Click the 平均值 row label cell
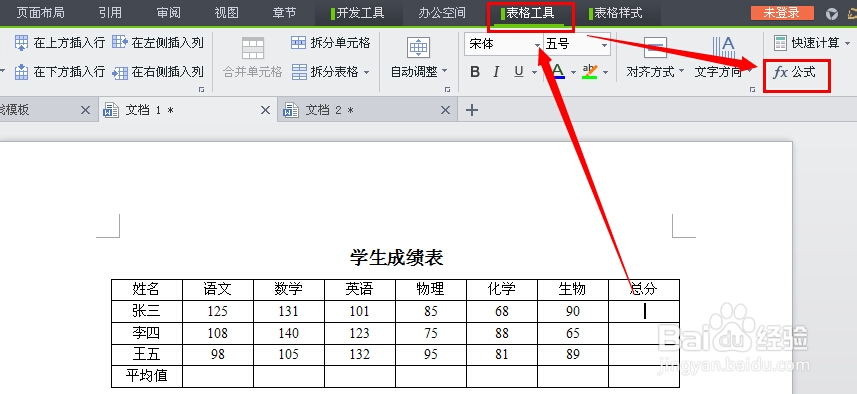This screenshot has width=857, height=394. 146,376
